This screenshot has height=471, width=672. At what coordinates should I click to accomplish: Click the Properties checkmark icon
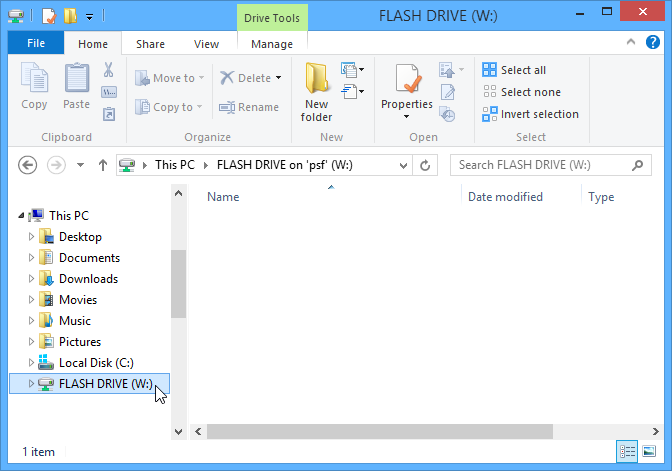coord(407,78)
